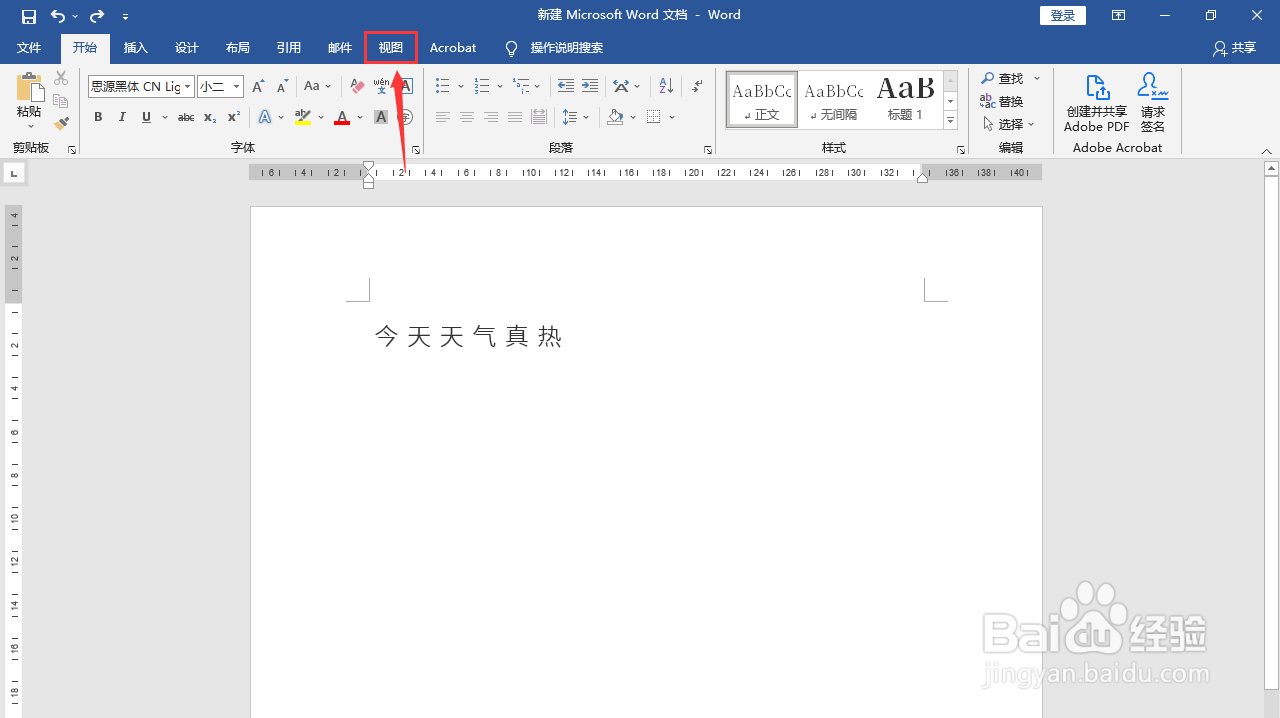The width and height of the screenshot is (1280, 718).
Task: Toggle superscript formatting
Action: [x=232, y=117]
